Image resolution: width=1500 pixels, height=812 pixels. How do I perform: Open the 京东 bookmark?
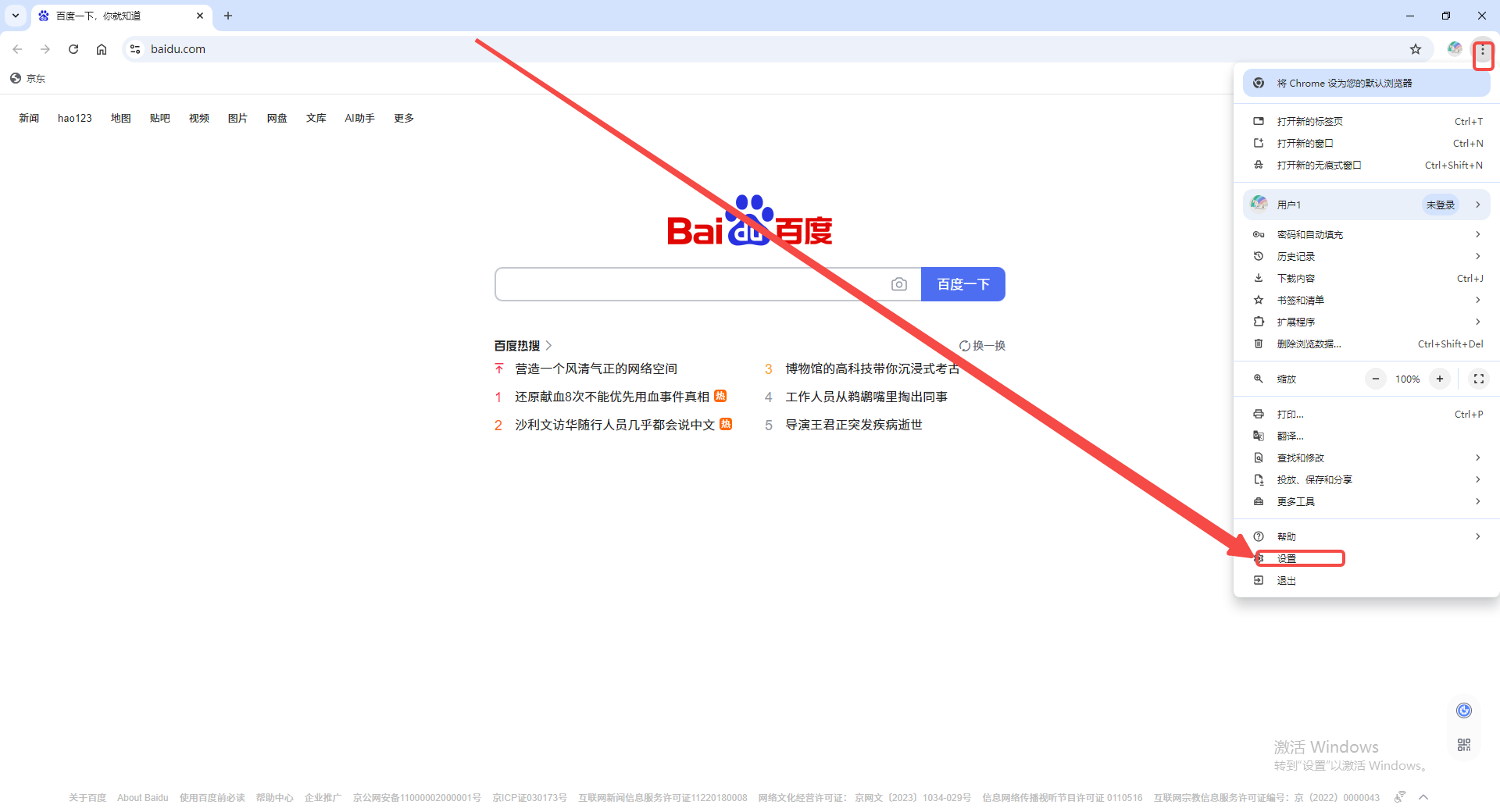(28, 78)
